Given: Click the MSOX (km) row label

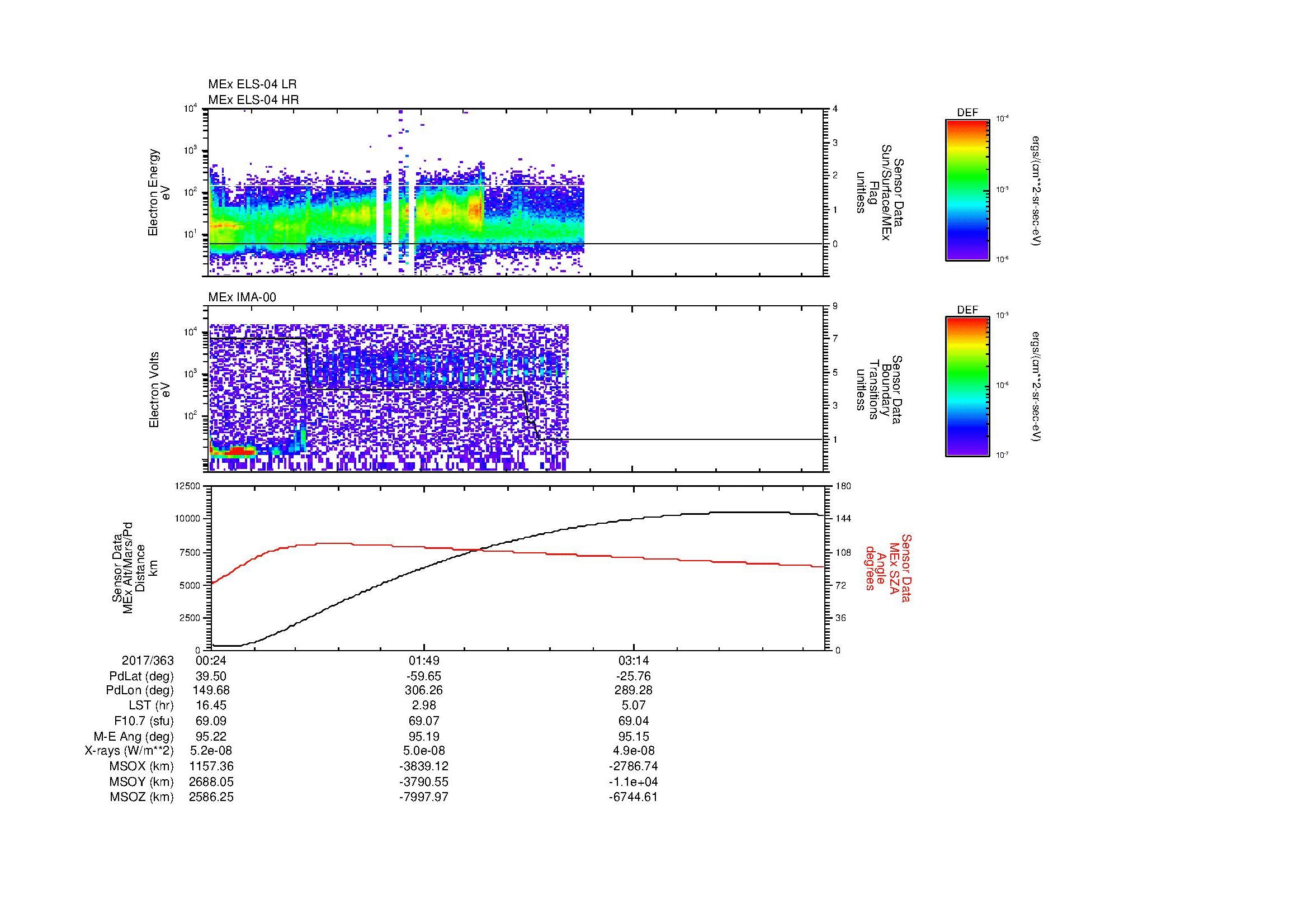Looking at the screenshot, I should (x=142, y=766).
